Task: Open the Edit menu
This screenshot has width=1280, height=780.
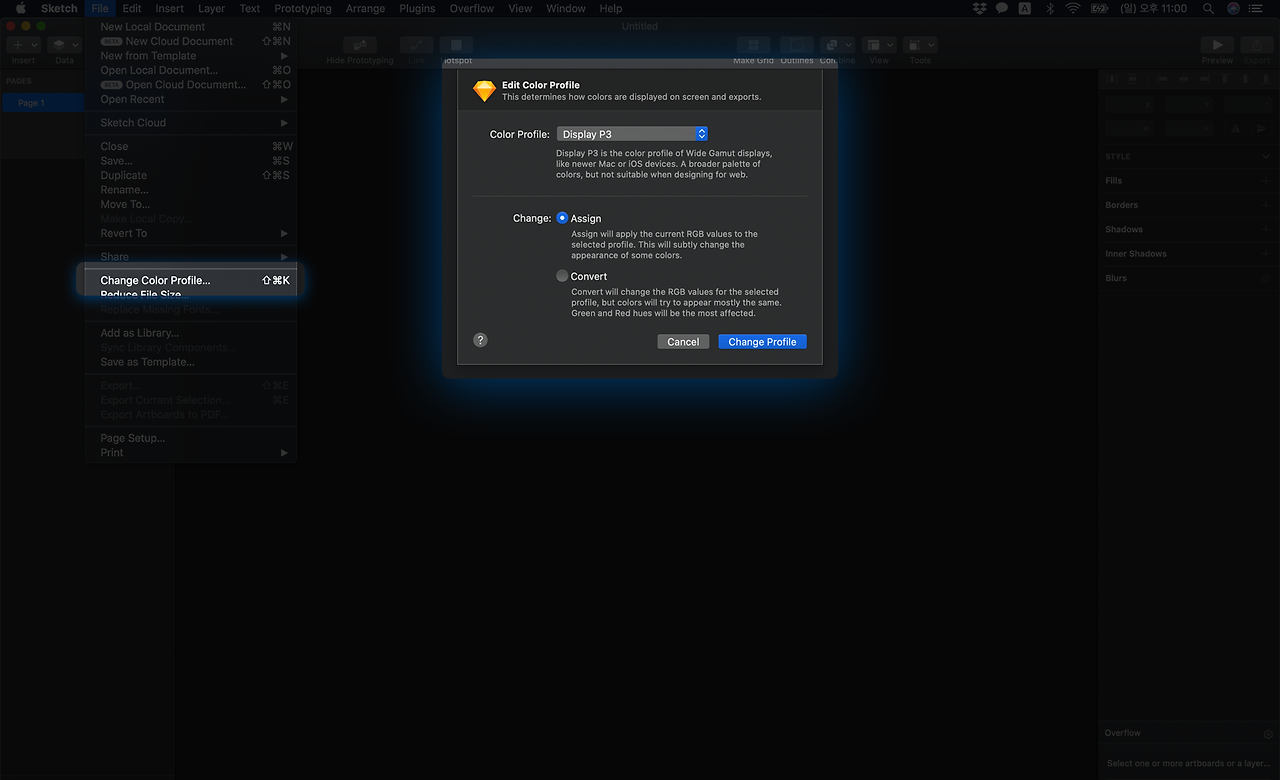Action: [132, 8]
